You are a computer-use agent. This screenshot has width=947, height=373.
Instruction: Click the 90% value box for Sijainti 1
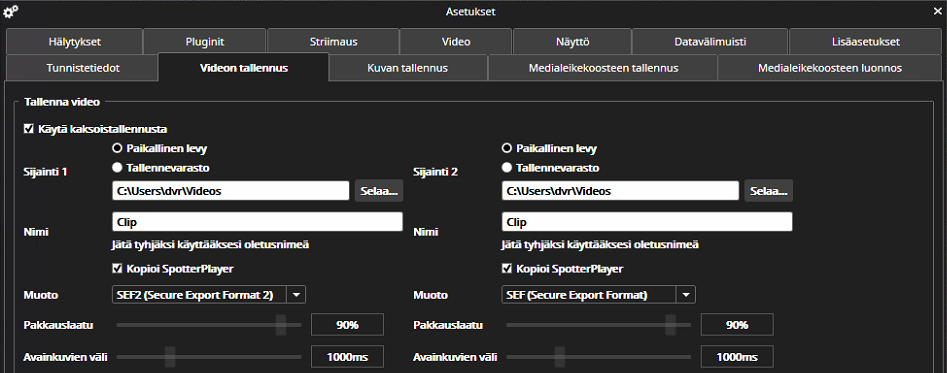347,325
